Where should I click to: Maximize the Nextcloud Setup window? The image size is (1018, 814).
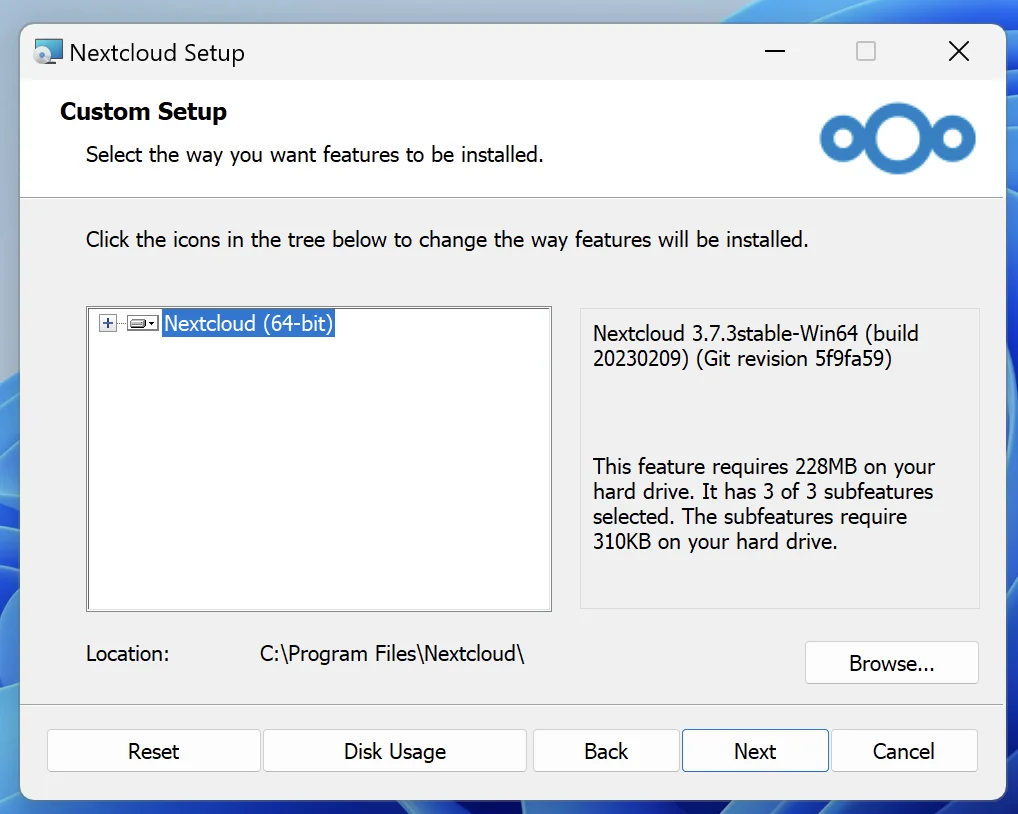(865, 51)
